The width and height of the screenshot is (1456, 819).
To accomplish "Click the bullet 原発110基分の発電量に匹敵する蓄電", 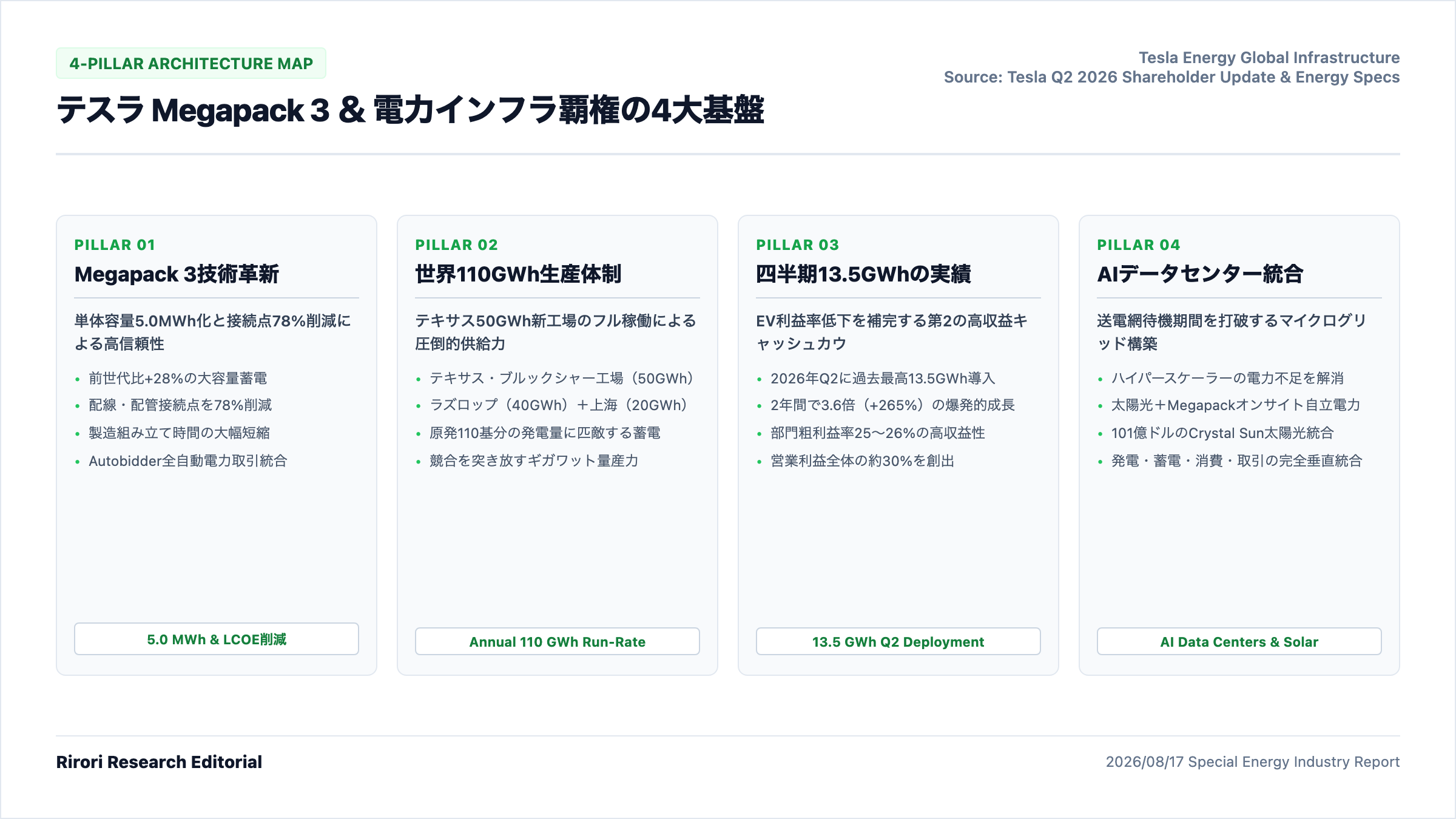I will point(545,433).
